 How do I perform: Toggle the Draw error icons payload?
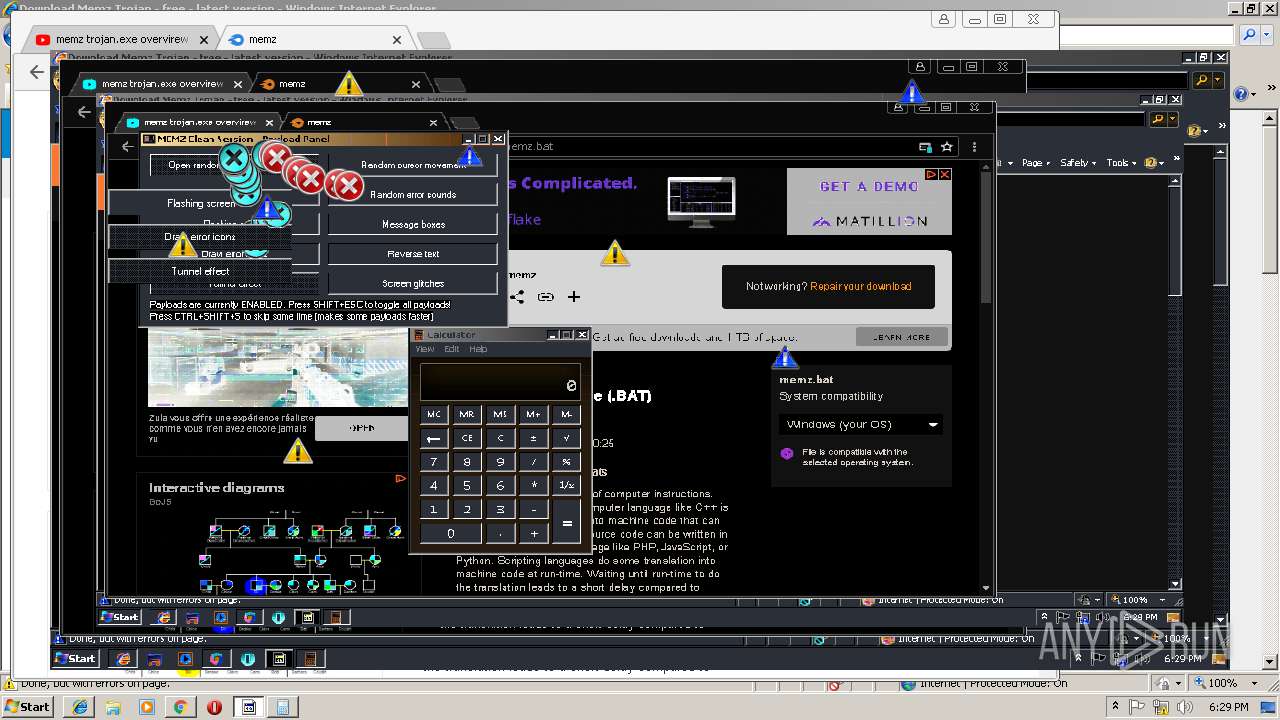(200, 237)
